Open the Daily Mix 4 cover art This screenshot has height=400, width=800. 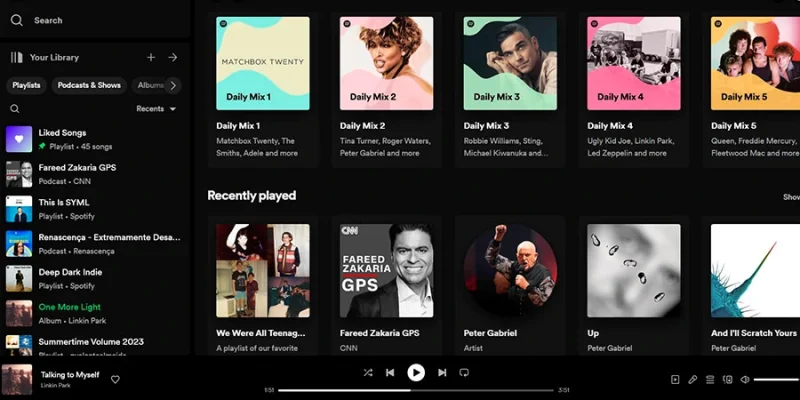point(634,63)
